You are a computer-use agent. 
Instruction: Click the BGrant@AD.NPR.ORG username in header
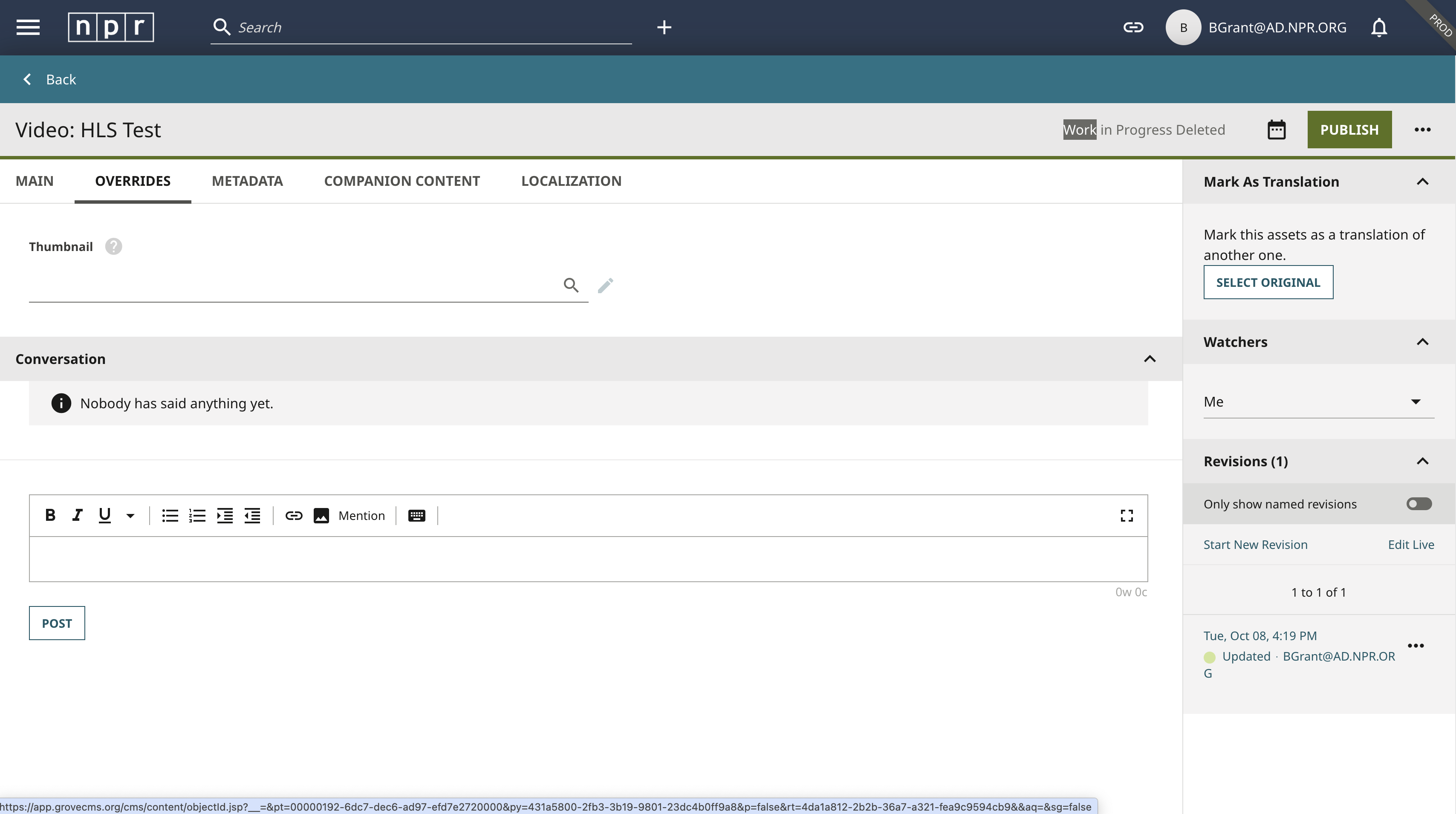(x=1277, y=28)
